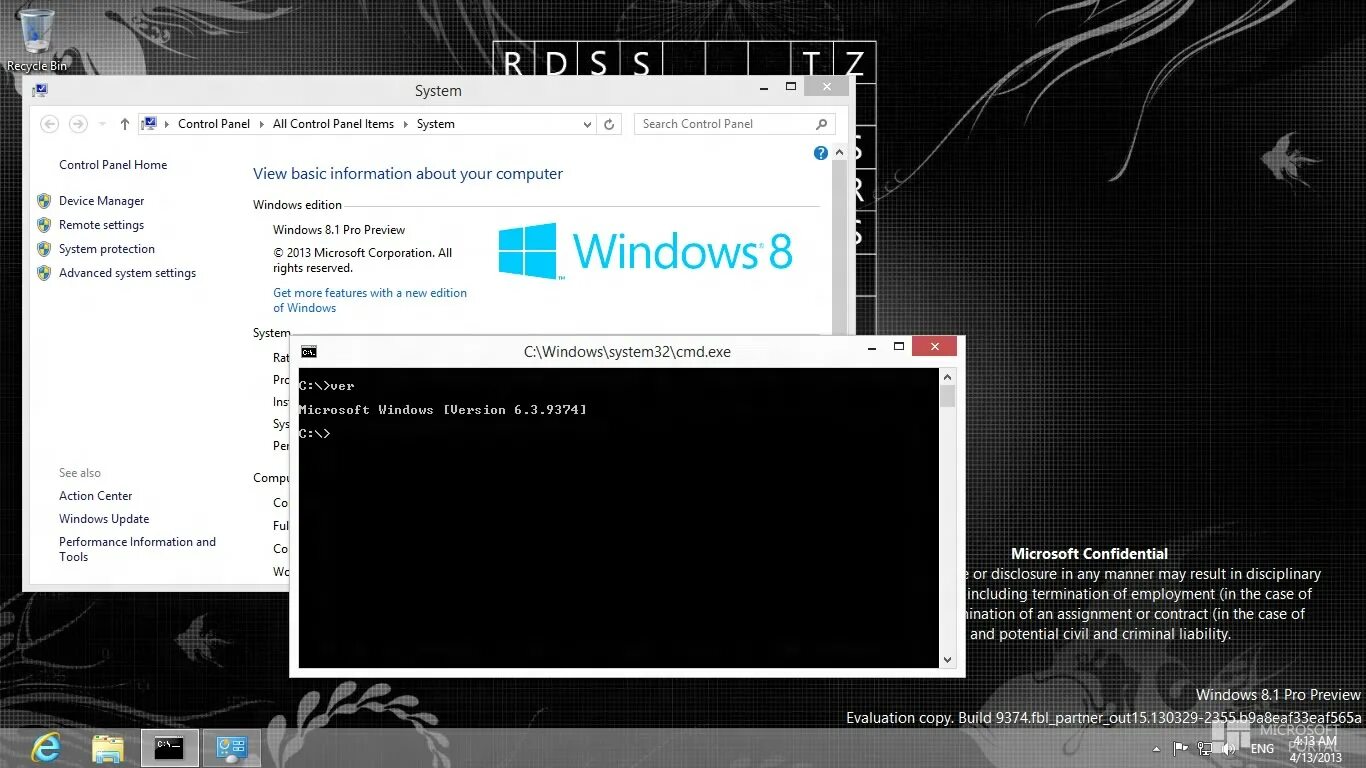Open the recent locations dropdown arrow

pyautogui.click(x=102, y=124)
